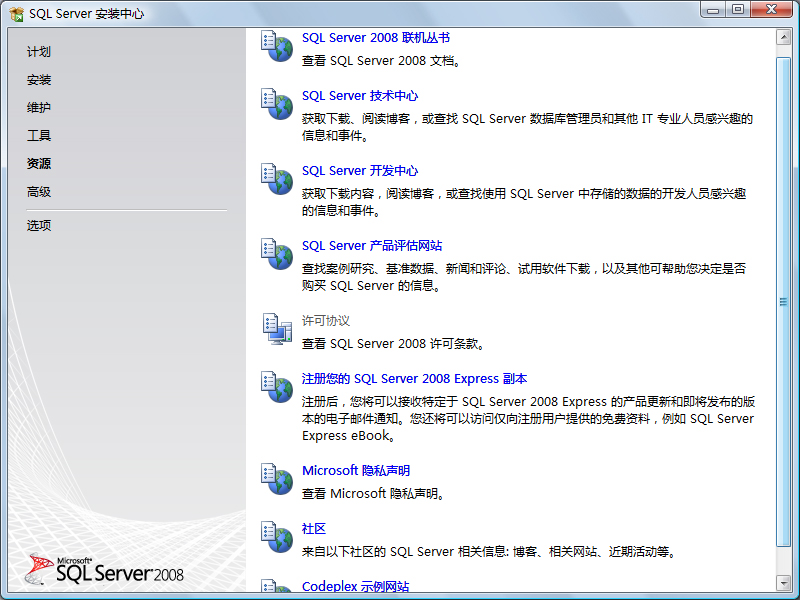800x600 pixels.
Task: Click the globe icon next to 注册您的 SQL Server 2008 Express 副本
Action: 277,387
